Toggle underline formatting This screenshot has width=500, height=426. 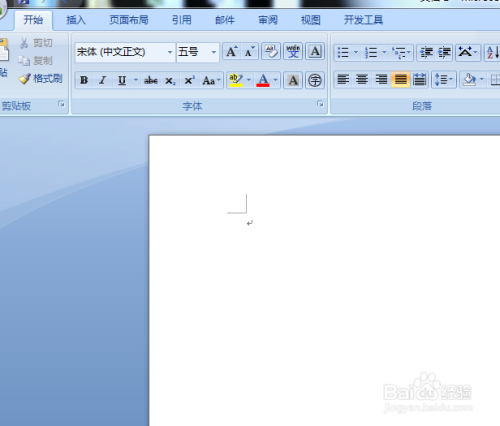[x=122, y=80]
